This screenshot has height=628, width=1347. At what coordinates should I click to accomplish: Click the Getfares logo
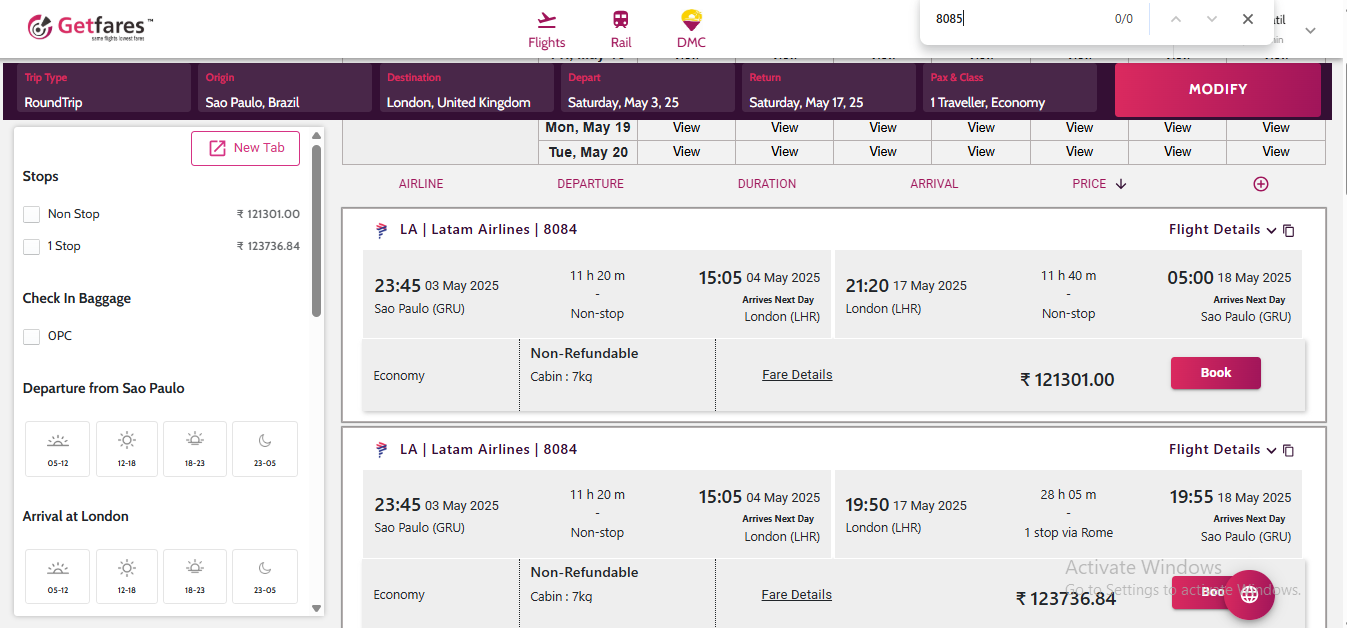click(x=90, y=27)
